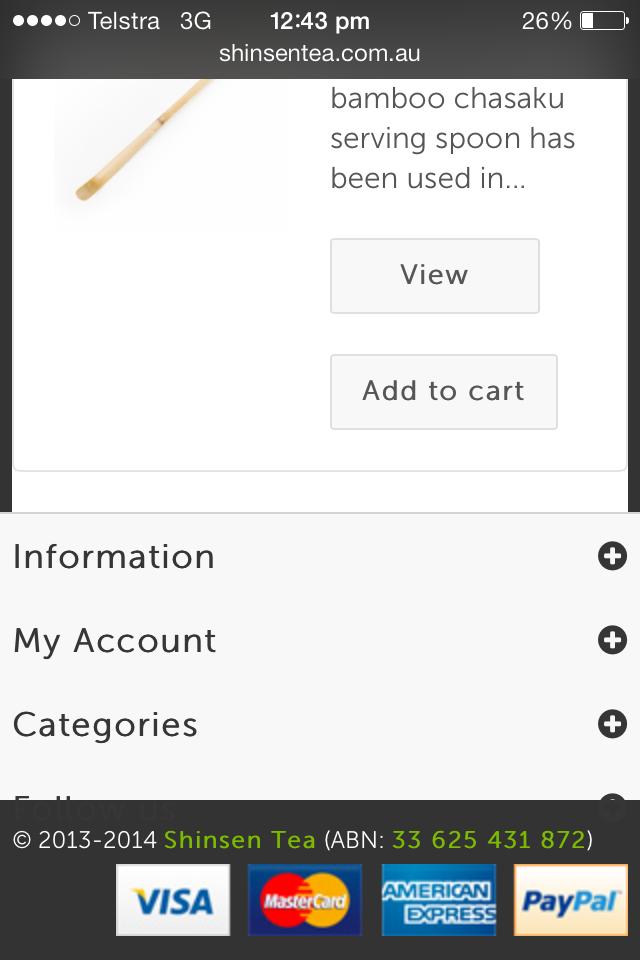Tap the Add to cart button

pyautogui.click(x=444, y=392)
